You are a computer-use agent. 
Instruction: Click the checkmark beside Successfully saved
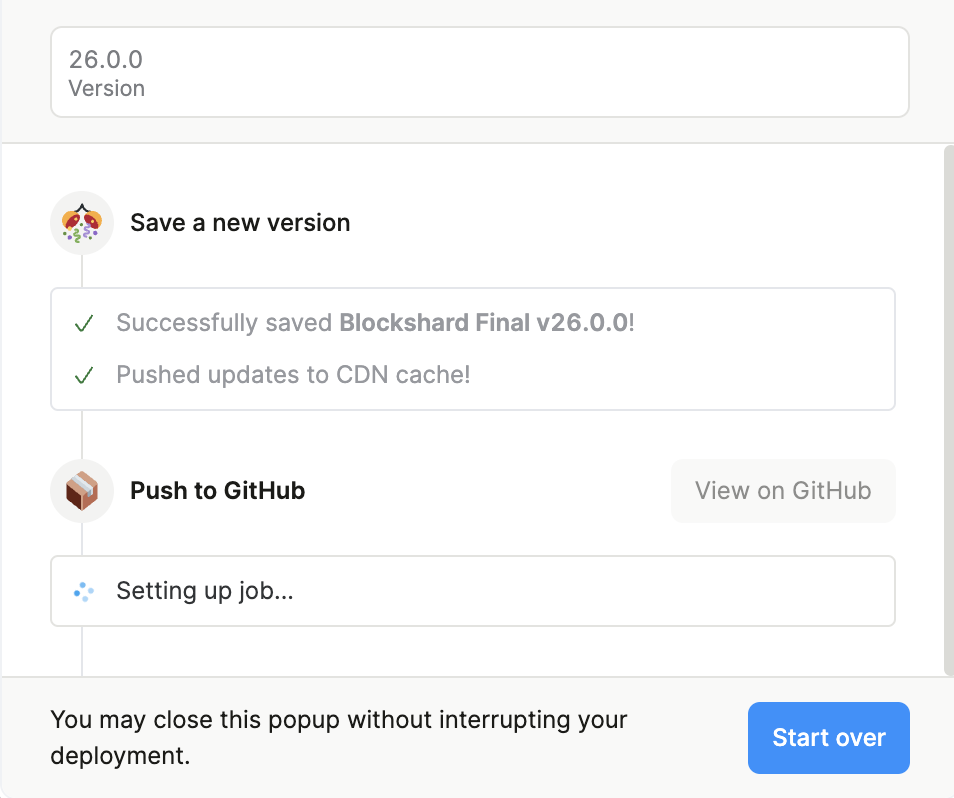pos(84,324)
